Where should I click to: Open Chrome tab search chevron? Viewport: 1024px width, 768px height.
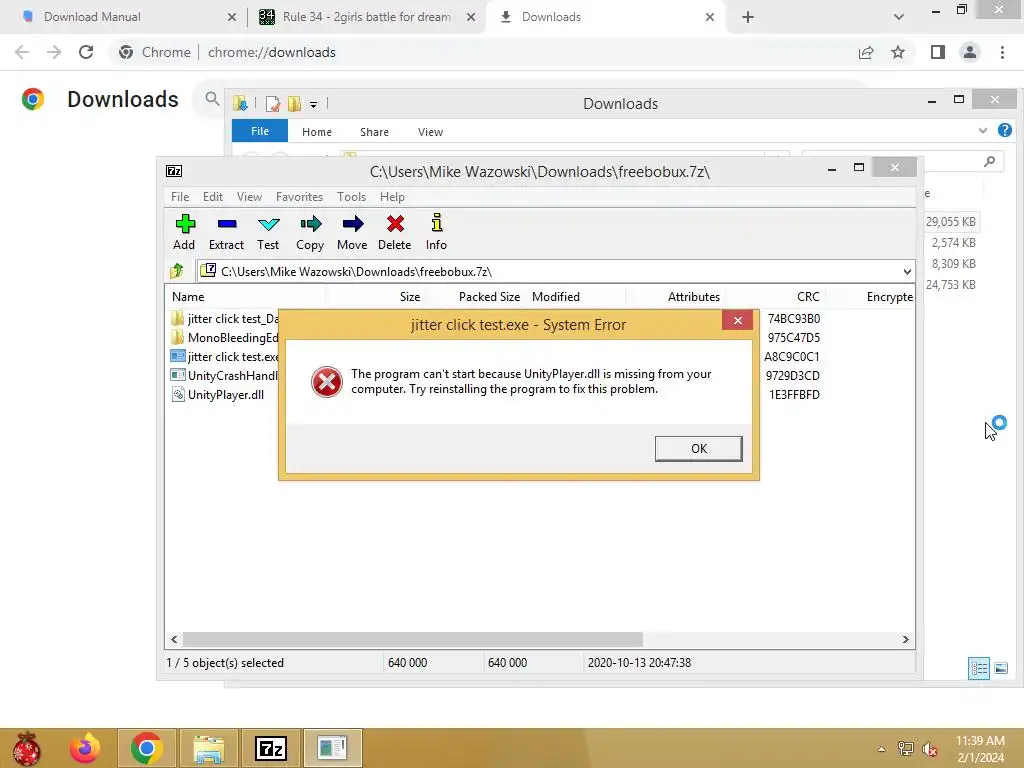pos(899,17)
